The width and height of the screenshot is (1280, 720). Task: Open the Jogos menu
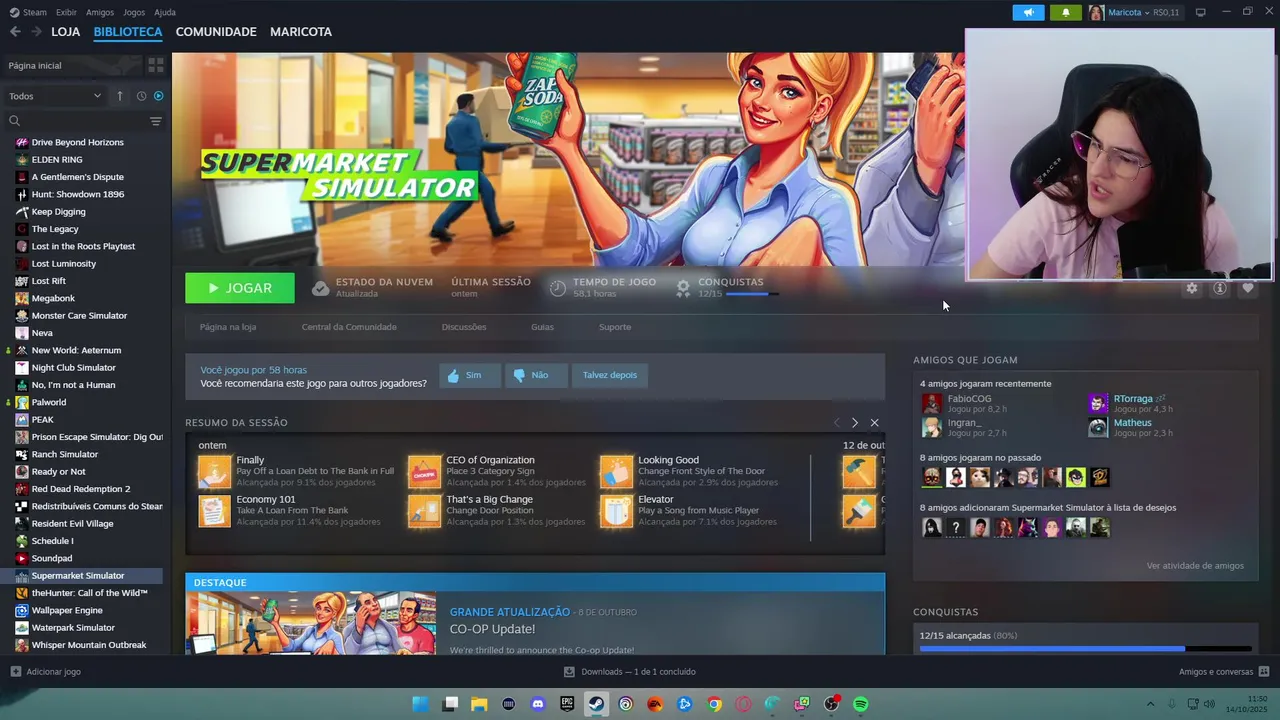click(x=133, y=12)
